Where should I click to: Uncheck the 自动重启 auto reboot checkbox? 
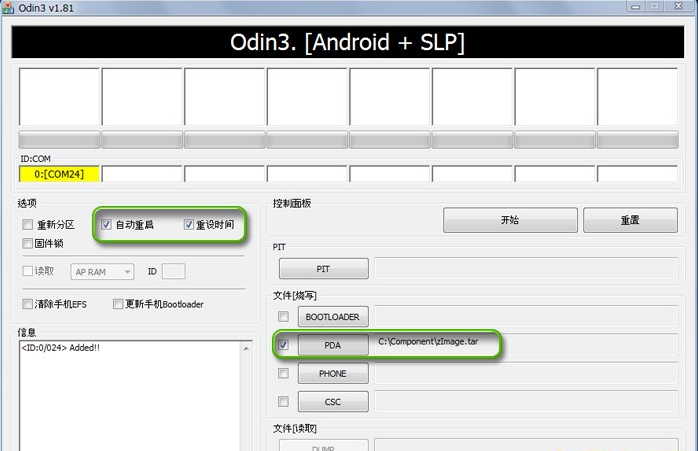tap(106, 224)
